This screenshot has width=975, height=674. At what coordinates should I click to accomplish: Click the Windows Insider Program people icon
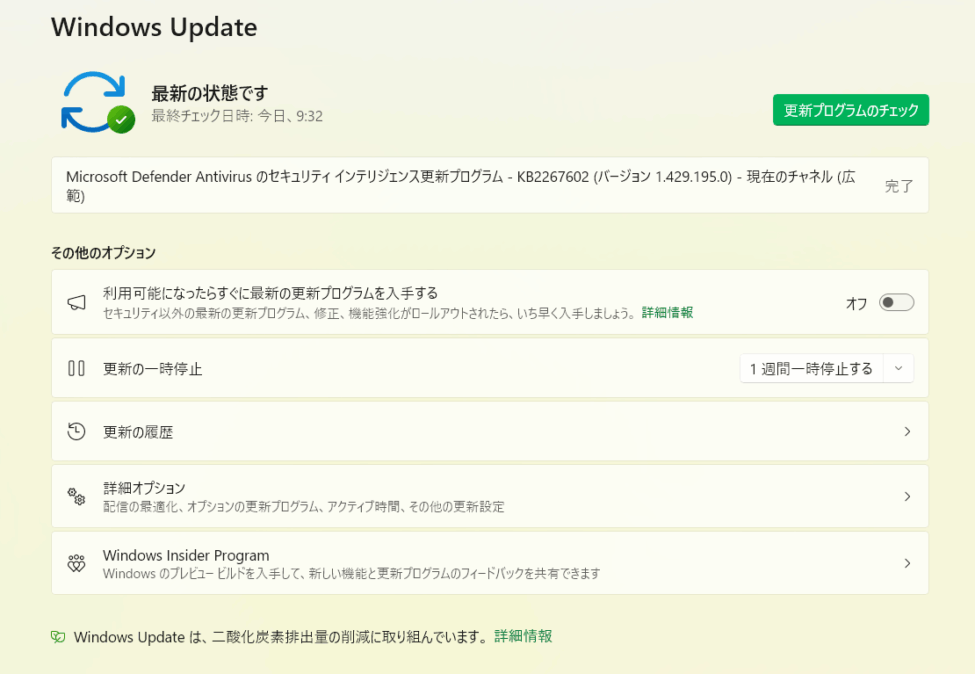pyautogui.click(x=76, y=563)
